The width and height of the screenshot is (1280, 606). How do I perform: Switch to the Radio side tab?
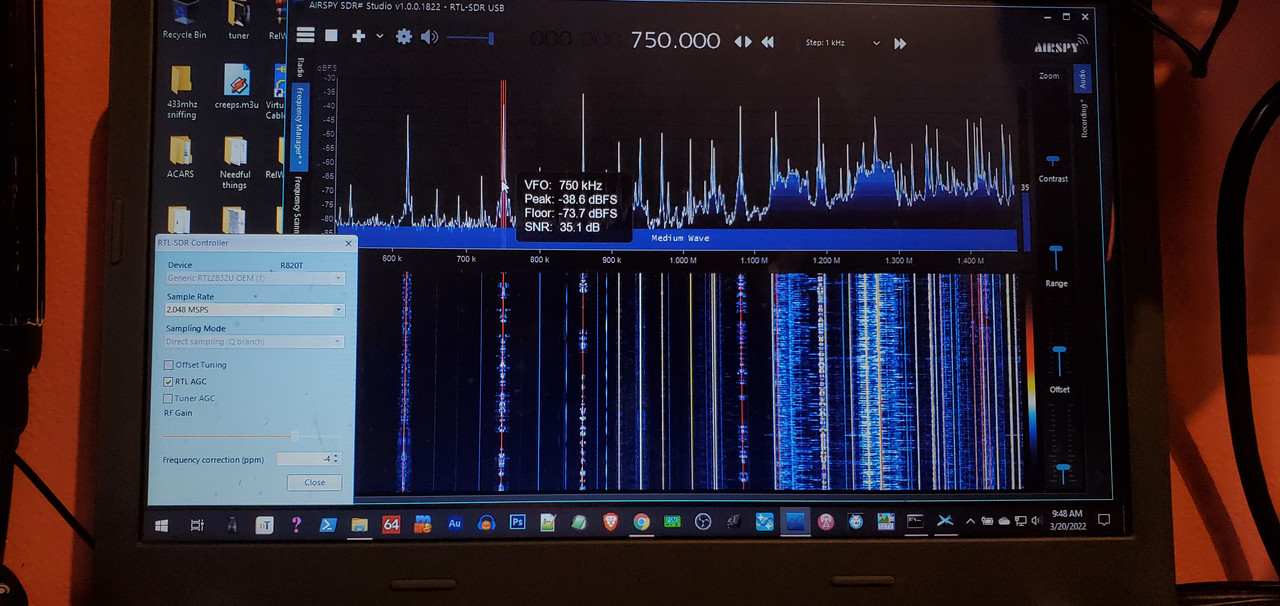299,67
